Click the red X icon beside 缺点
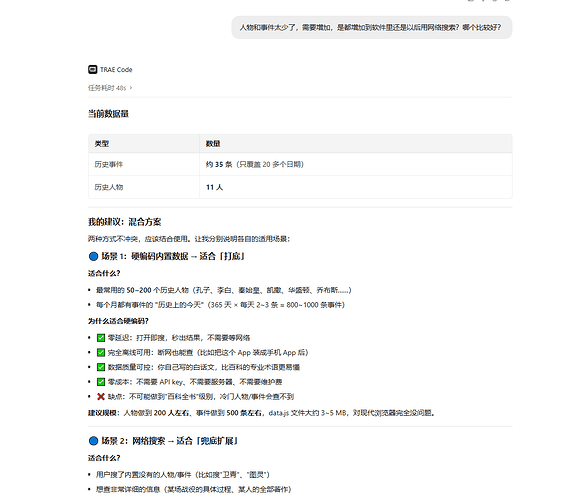 click(x=101, y=396)
